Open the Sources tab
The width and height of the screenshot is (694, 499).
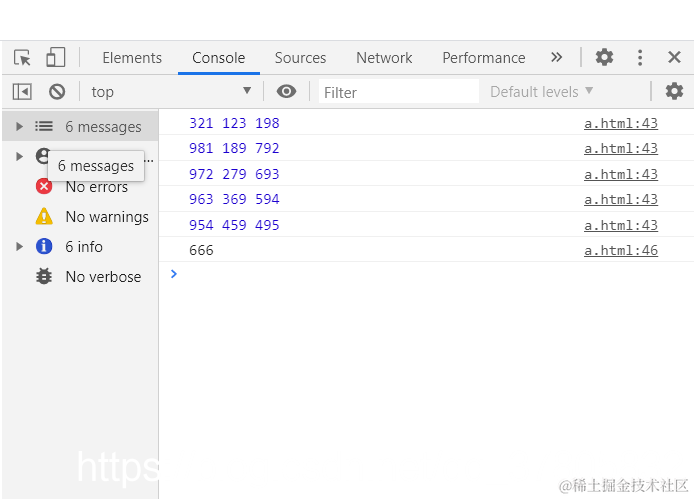click(300, 58)
